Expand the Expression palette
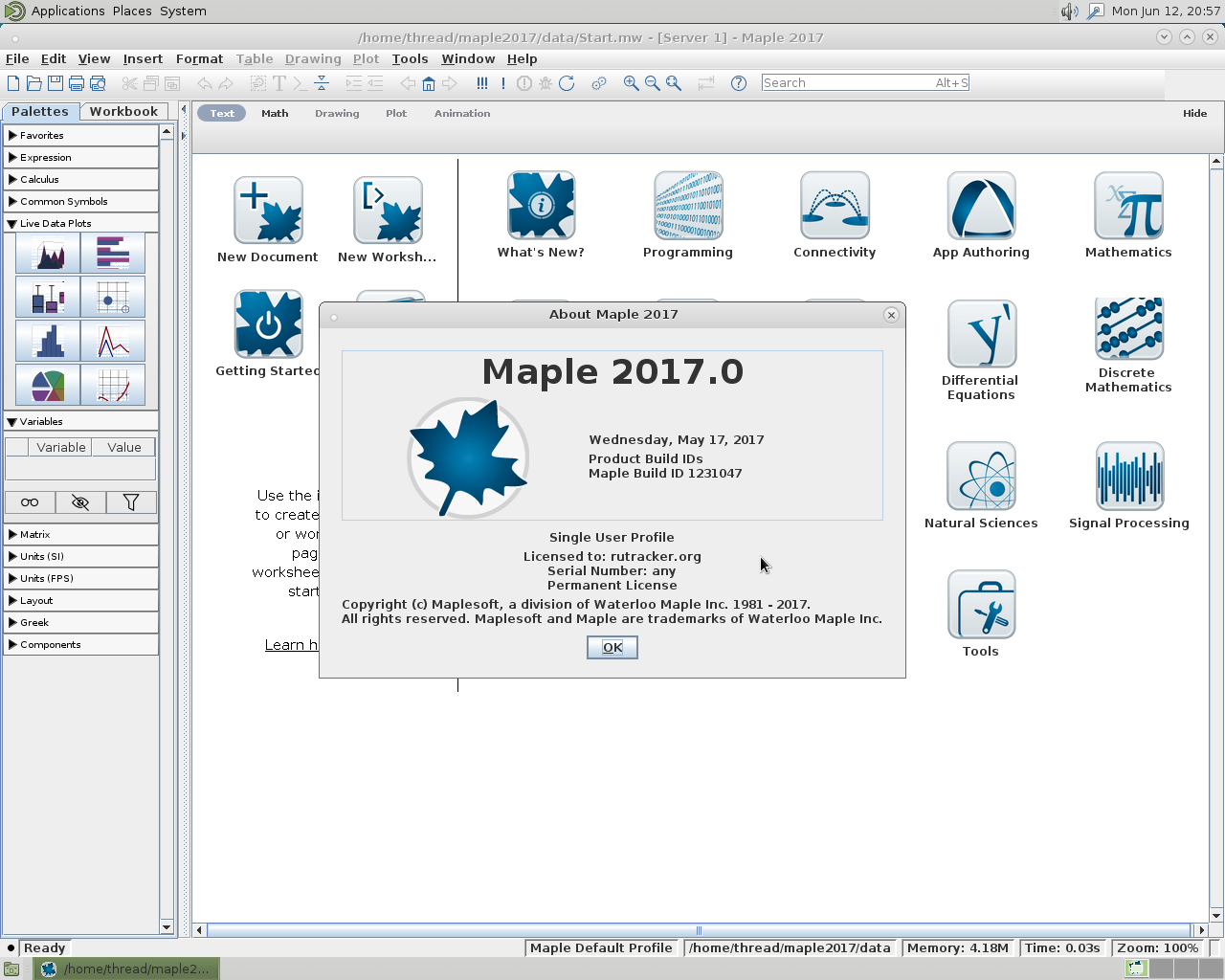The height and width of the screenshot is (980, 1225). pos(81,157)
